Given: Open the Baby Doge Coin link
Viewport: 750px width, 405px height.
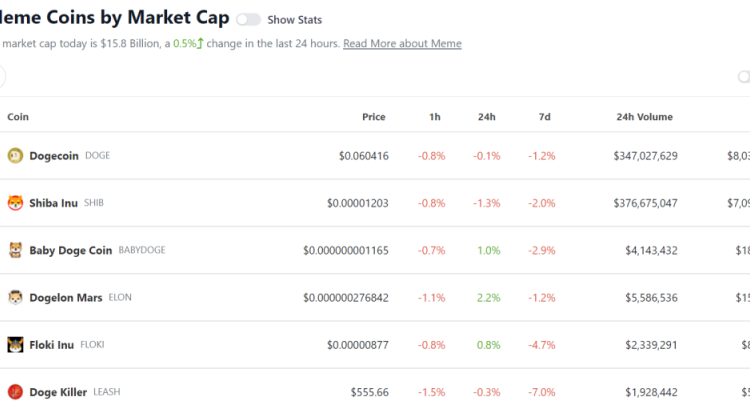Looking at the screenshot, I should 70,250.
